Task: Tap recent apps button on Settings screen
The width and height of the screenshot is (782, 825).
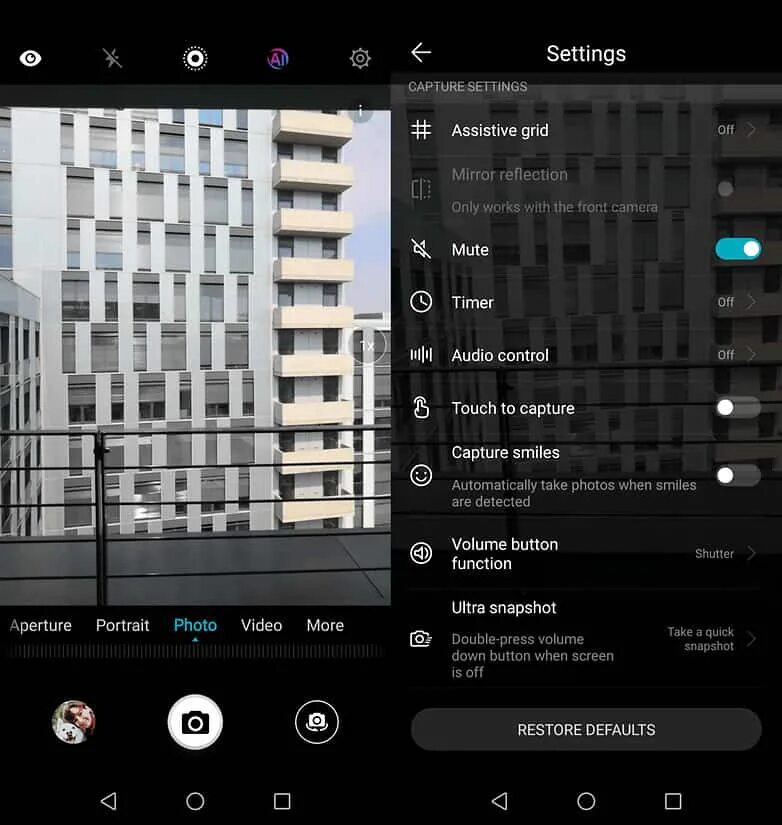Action: click(x=673, y=801)
